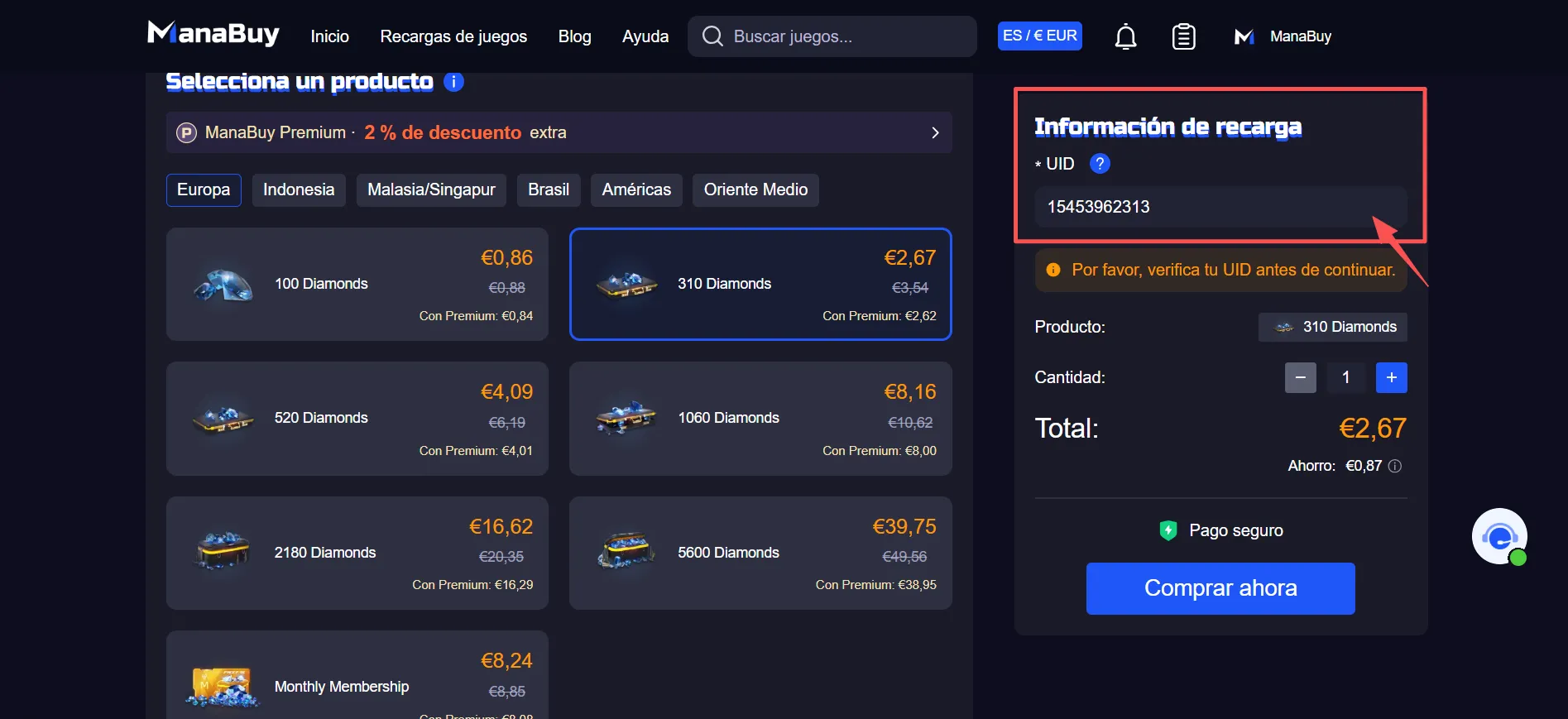Open the Ayuda help page
Viewport: 1568px width, 719px height.
(x=645, y=36)
